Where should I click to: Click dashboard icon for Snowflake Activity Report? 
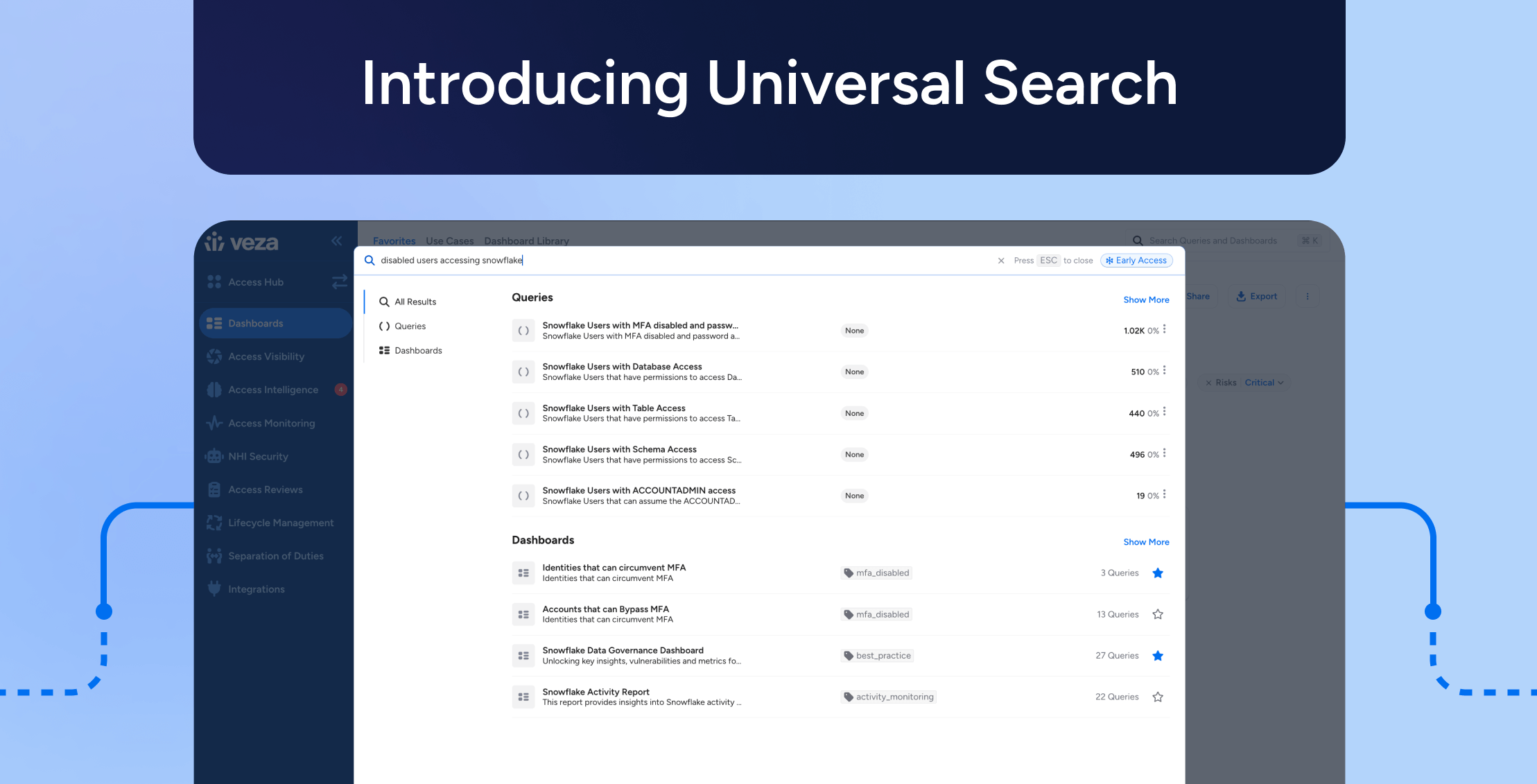pyautogui.click(x=523, y=697)
